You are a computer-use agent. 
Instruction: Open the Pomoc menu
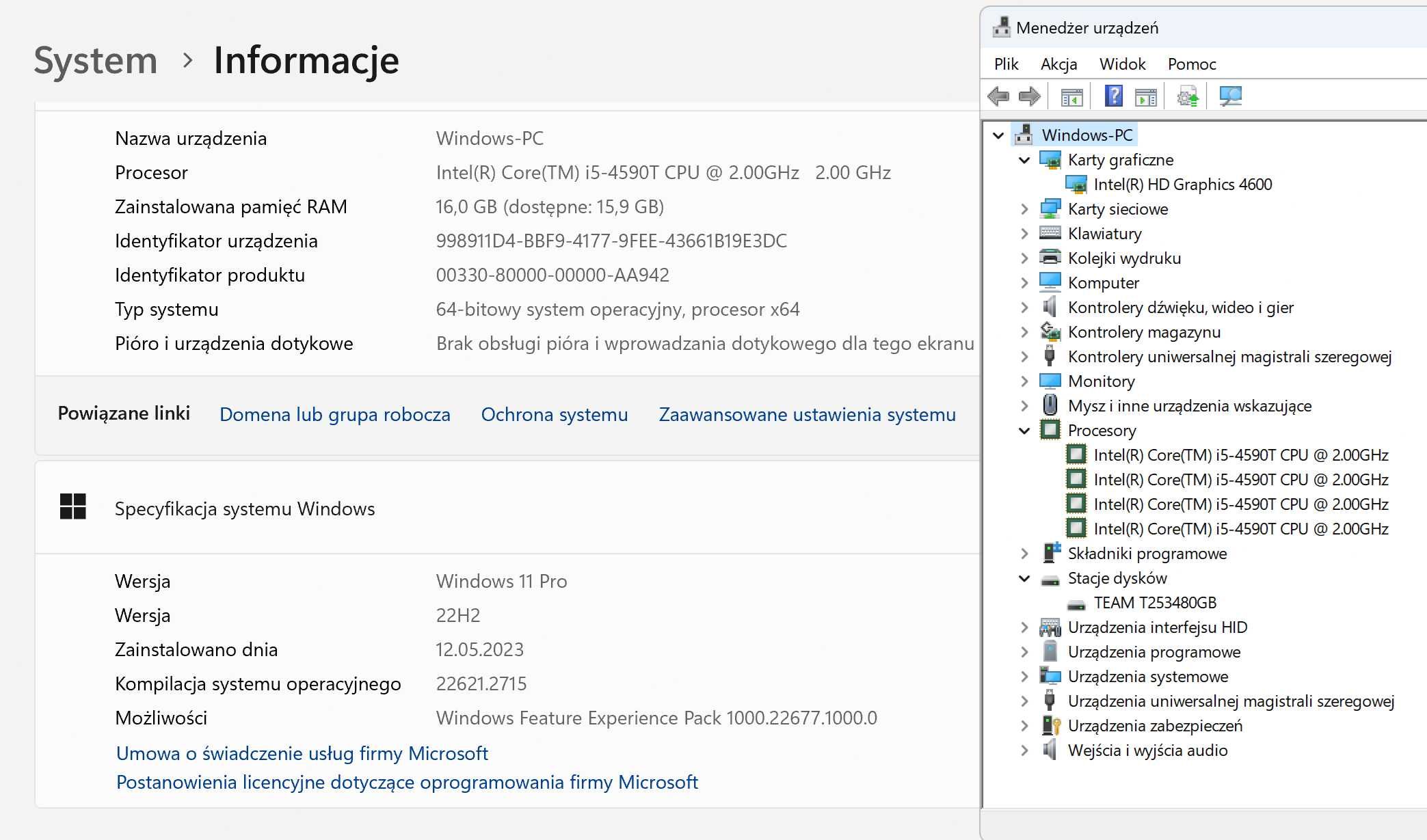[1192, 64]
